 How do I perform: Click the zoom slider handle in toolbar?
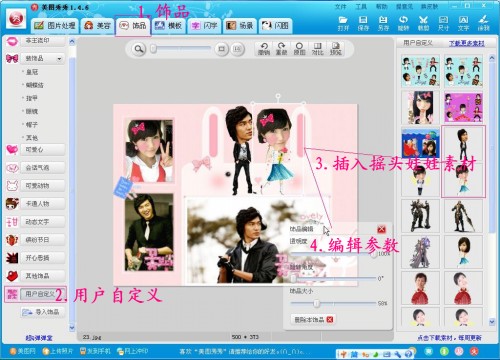(153, 49)
